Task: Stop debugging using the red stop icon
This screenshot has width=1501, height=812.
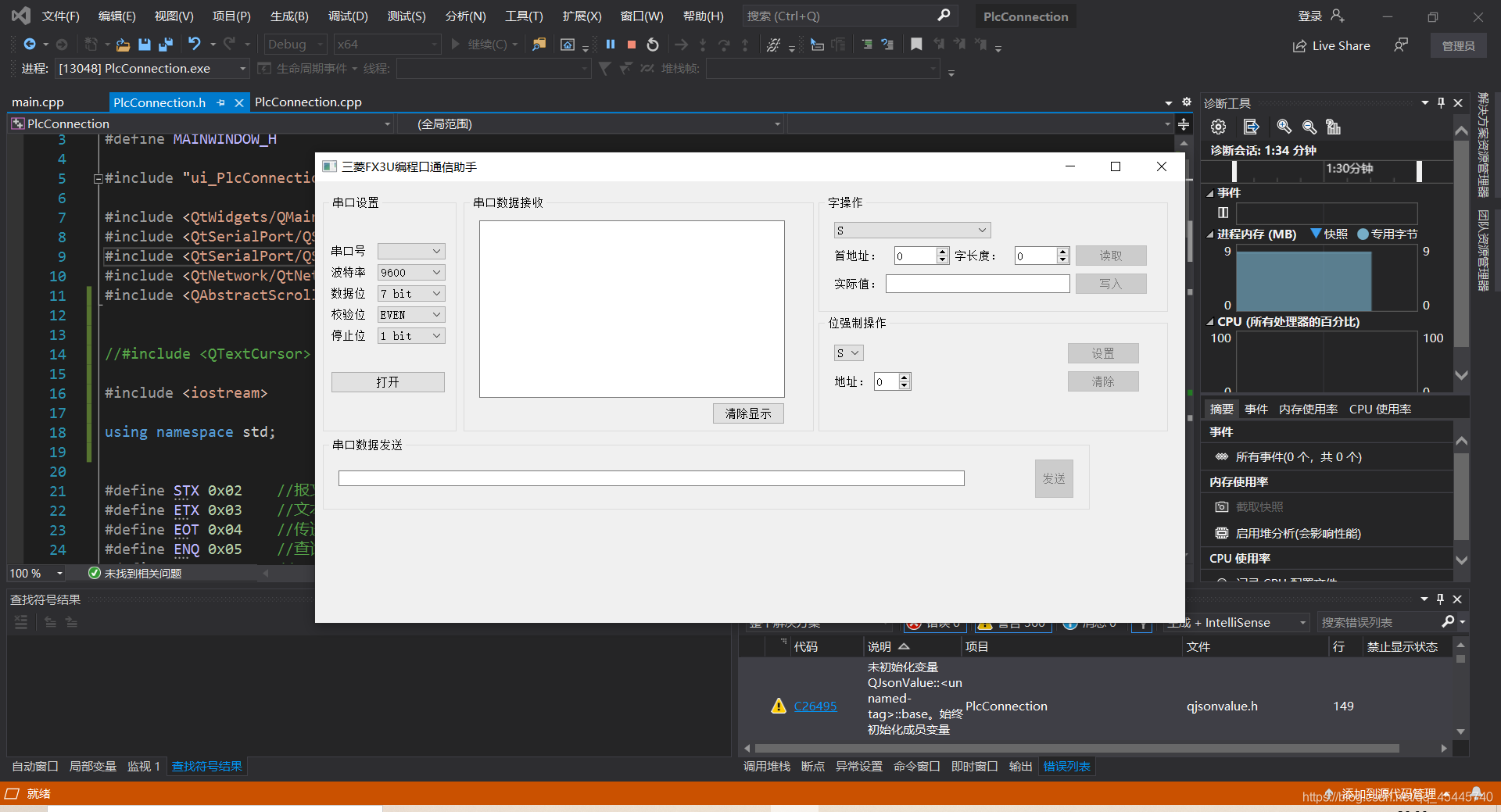Action: click(x=631, y=45)
